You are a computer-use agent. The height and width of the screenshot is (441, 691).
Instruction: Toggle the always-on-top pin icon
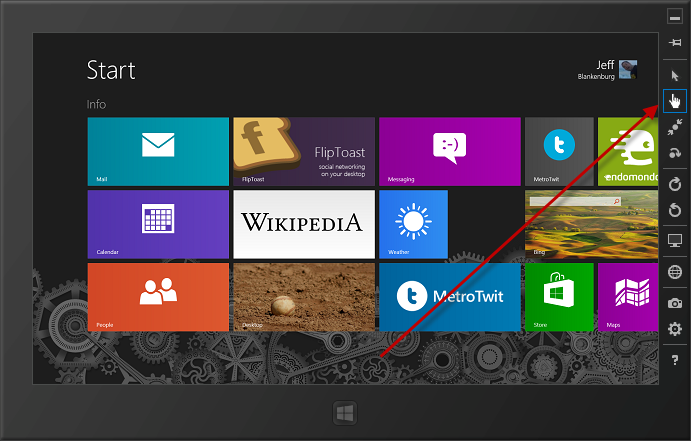675,43
